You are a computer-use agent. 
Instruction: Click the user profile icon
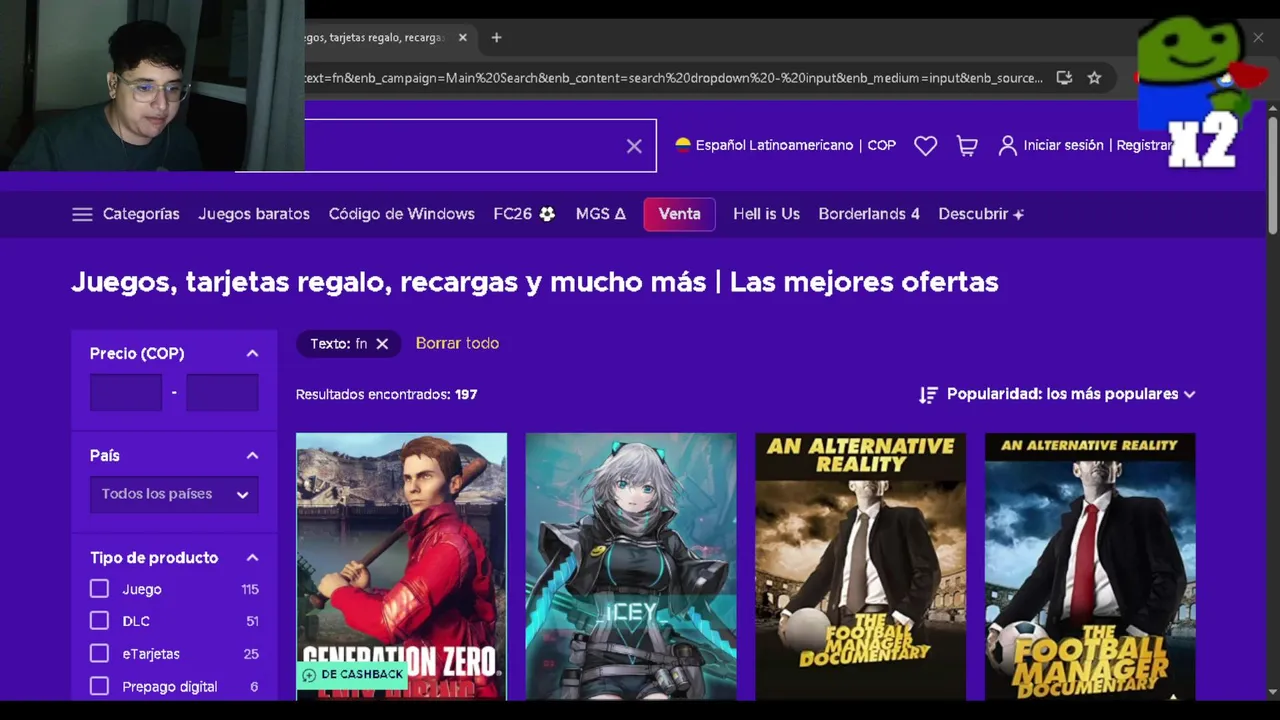[1008, 146]
